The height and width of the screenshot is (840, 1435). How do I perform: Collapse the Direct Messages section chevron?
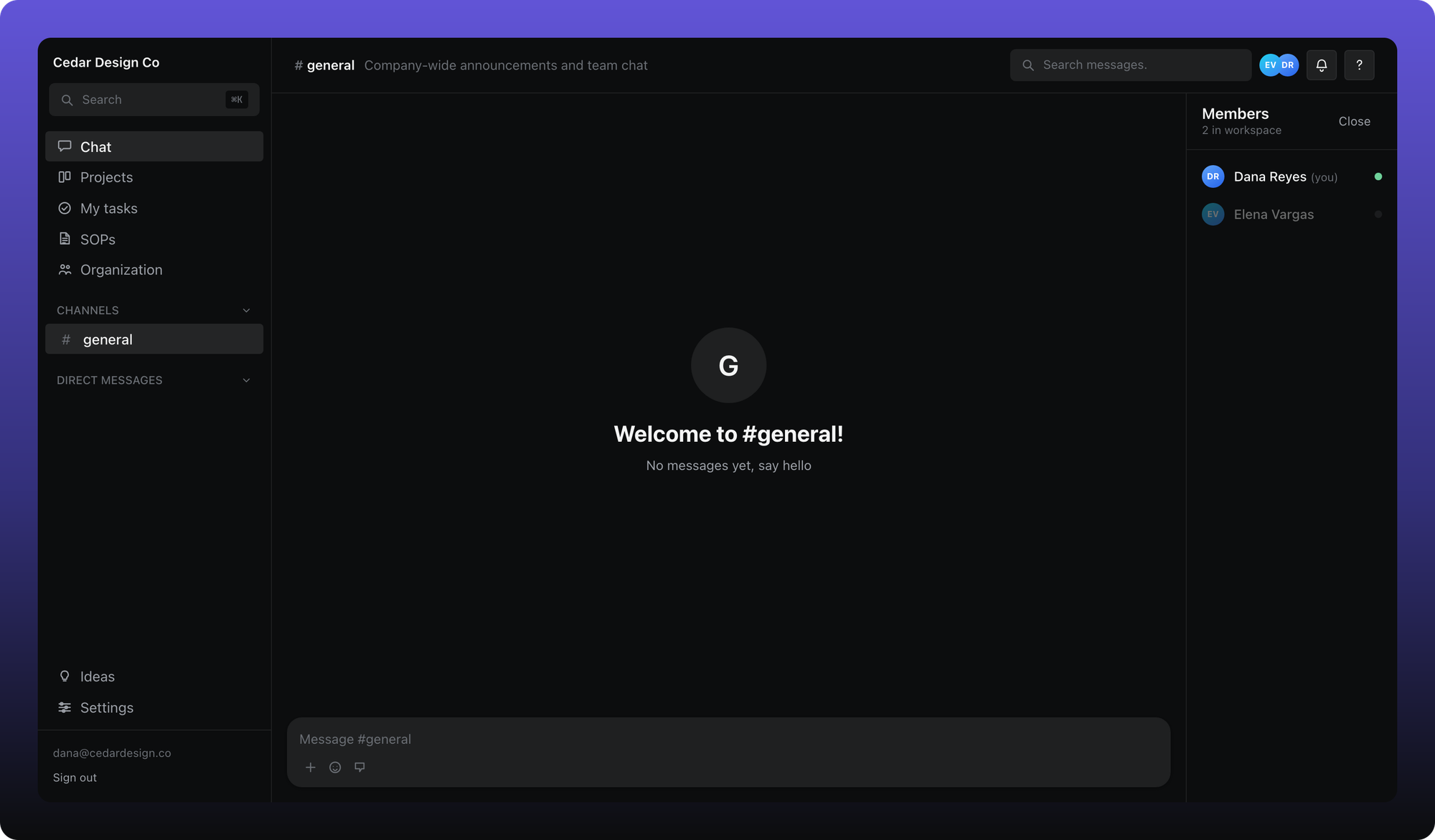246,380
